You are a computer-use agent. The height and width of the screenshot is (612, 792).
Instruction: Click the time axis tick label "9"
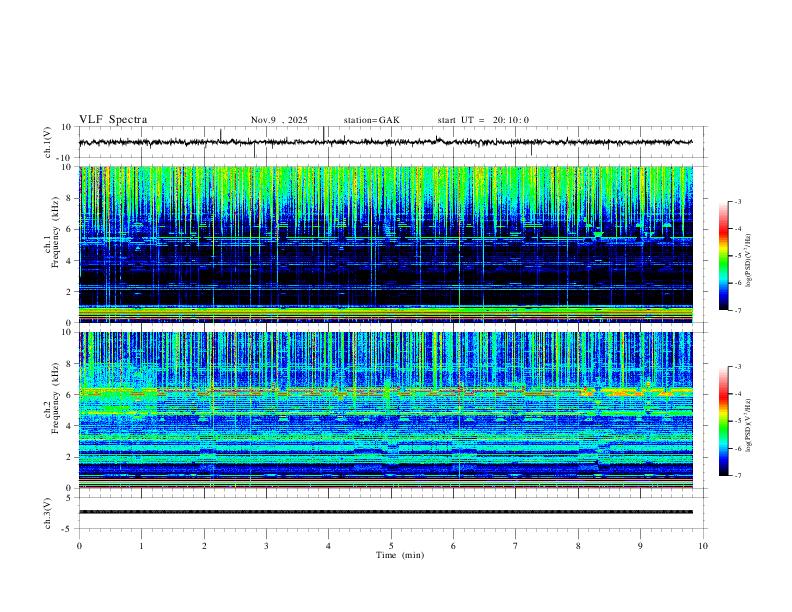pos(640,546)
